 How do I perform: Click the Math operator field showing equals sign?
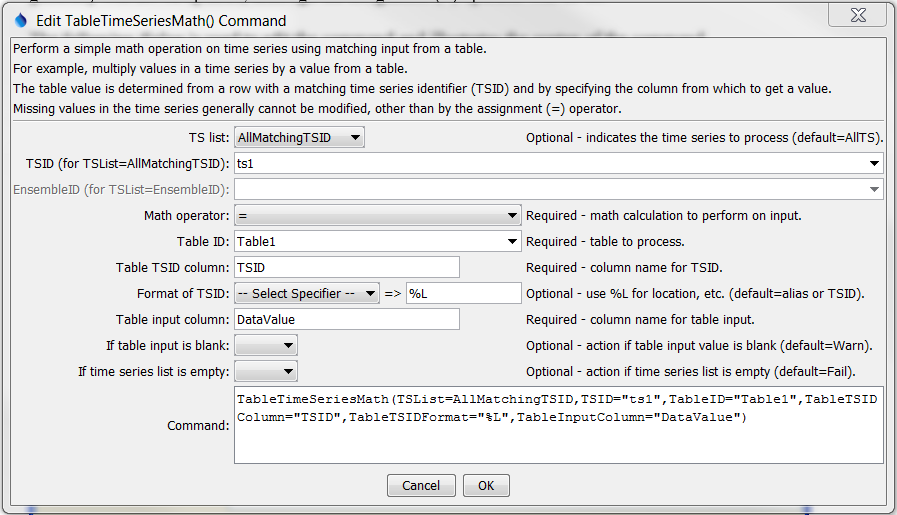pos(368,215)
